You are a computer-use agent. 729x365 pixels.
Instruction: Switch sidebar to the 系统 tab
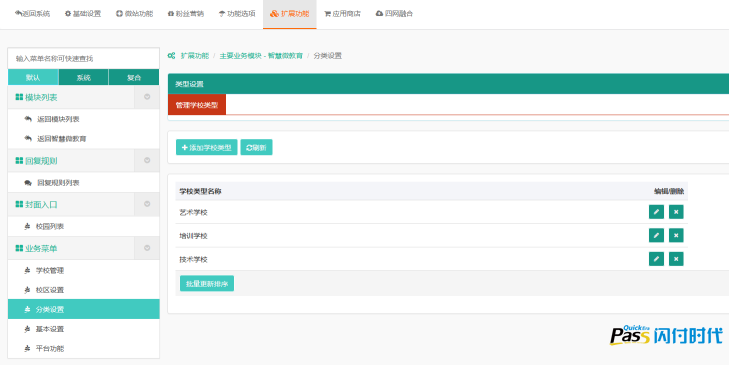click(84, 78)
